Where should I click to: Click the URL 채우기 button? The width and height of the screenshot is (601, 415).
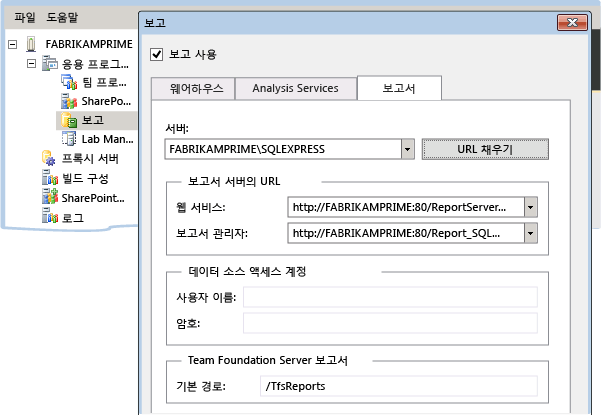(485, 149)
